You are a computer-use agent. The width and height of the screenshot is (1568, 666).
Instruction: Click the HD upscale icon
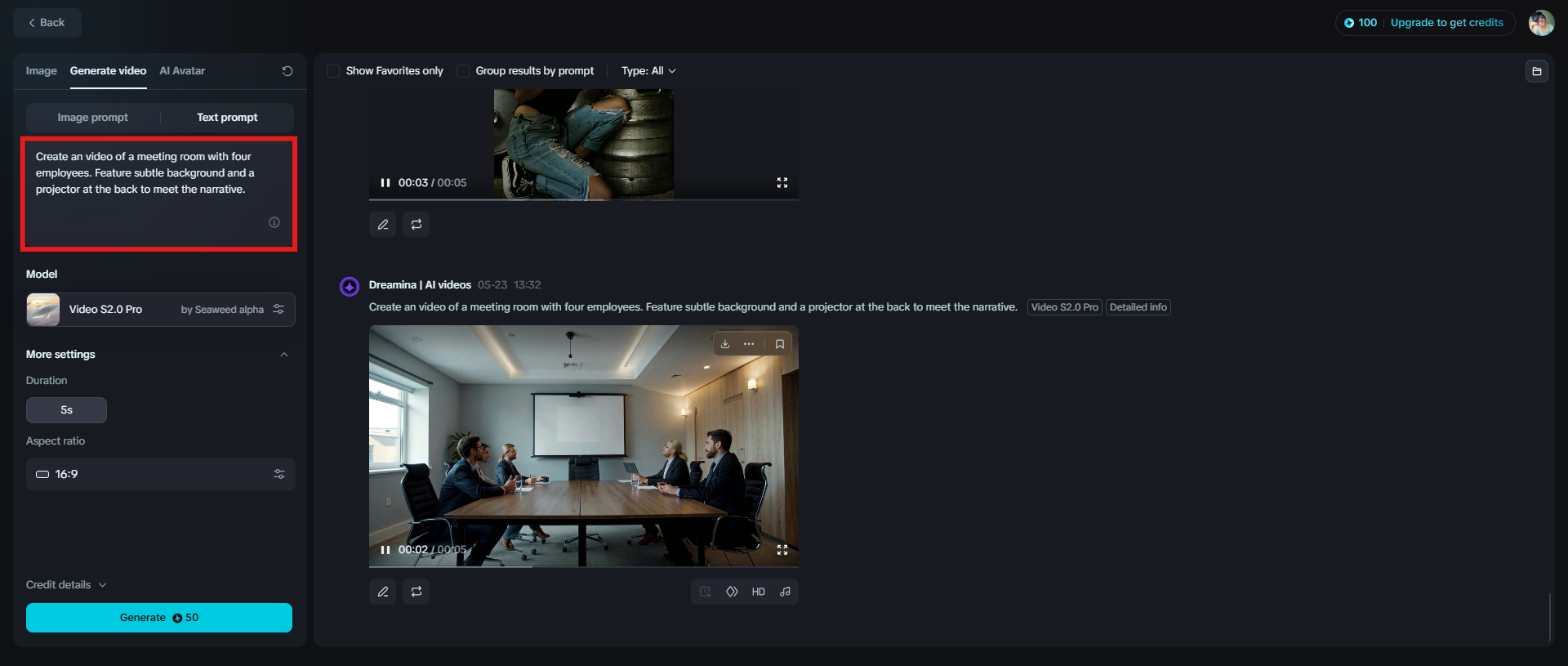click(x=759, y=592)
